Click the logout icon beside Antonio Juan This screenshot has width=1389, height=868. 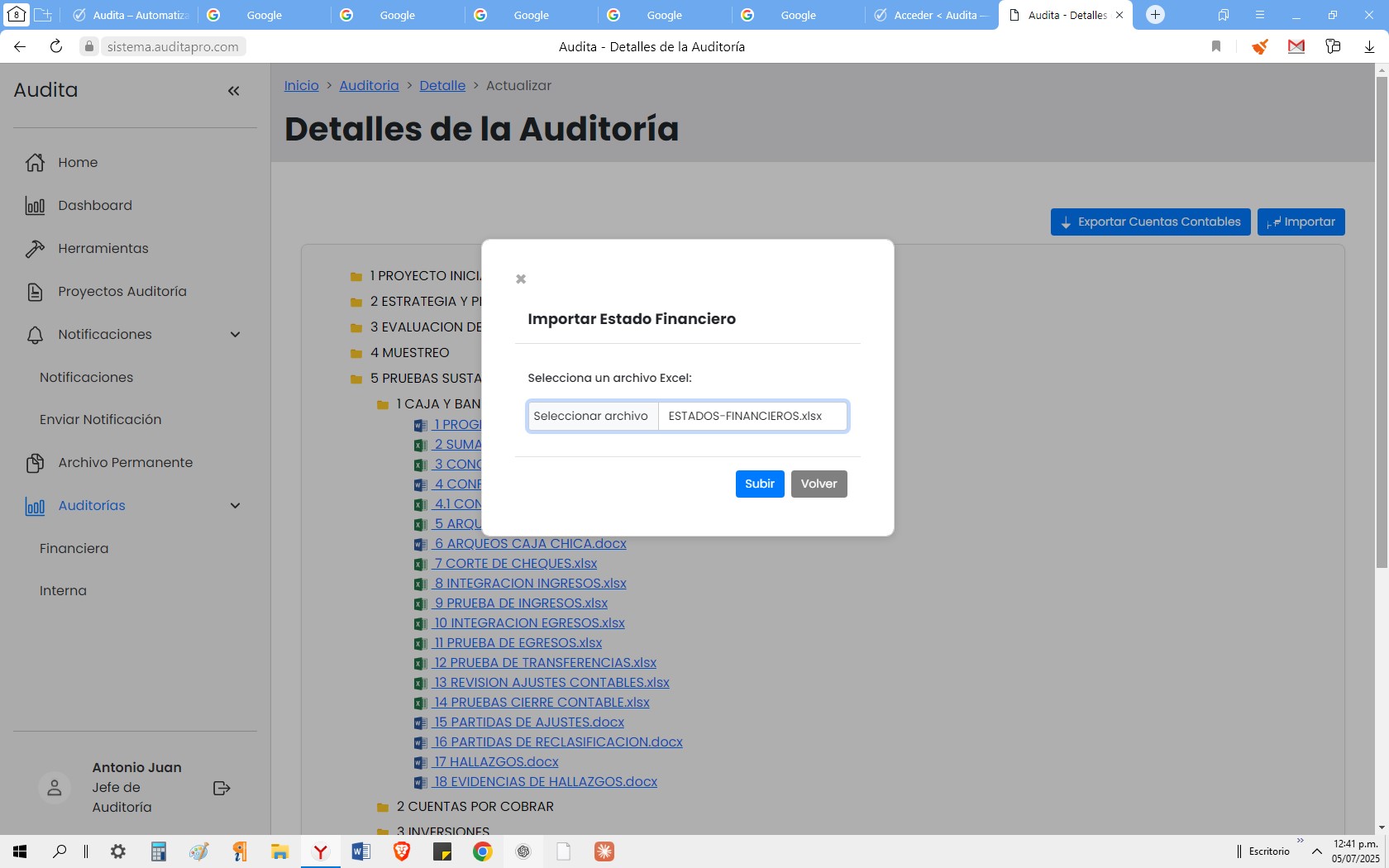222,788
